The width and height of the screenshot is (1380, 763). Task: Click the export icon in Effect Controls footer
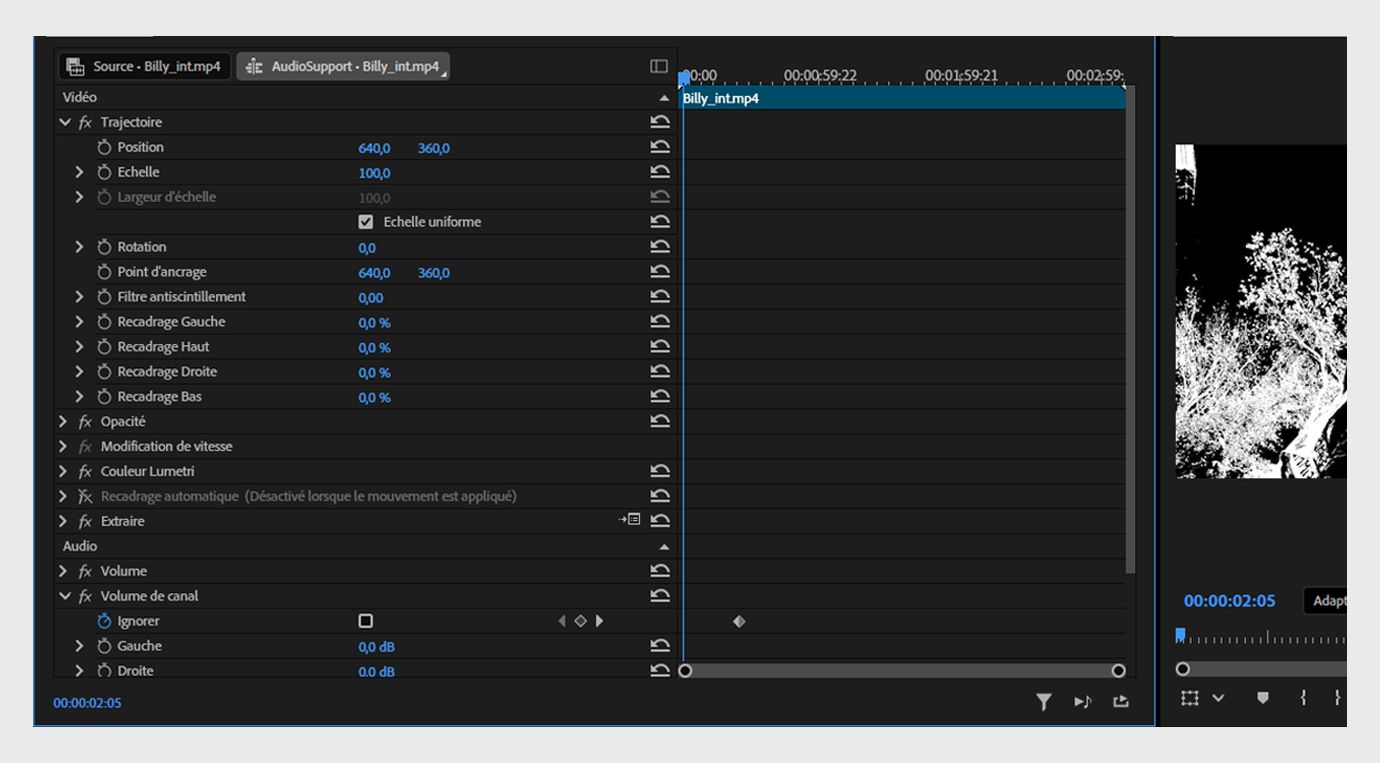1121,702
